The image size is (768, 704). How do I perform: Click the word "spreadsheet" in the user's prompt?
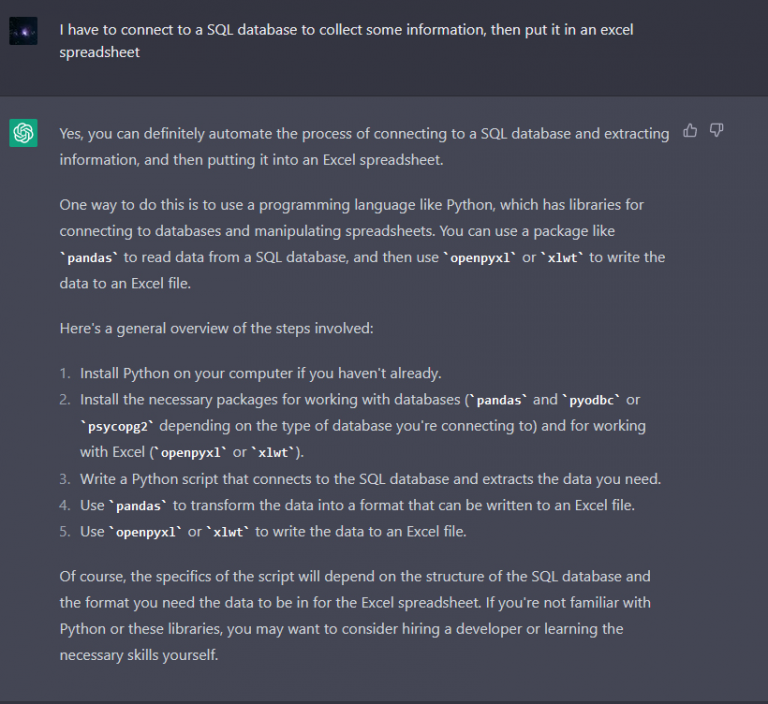[99, 52]
